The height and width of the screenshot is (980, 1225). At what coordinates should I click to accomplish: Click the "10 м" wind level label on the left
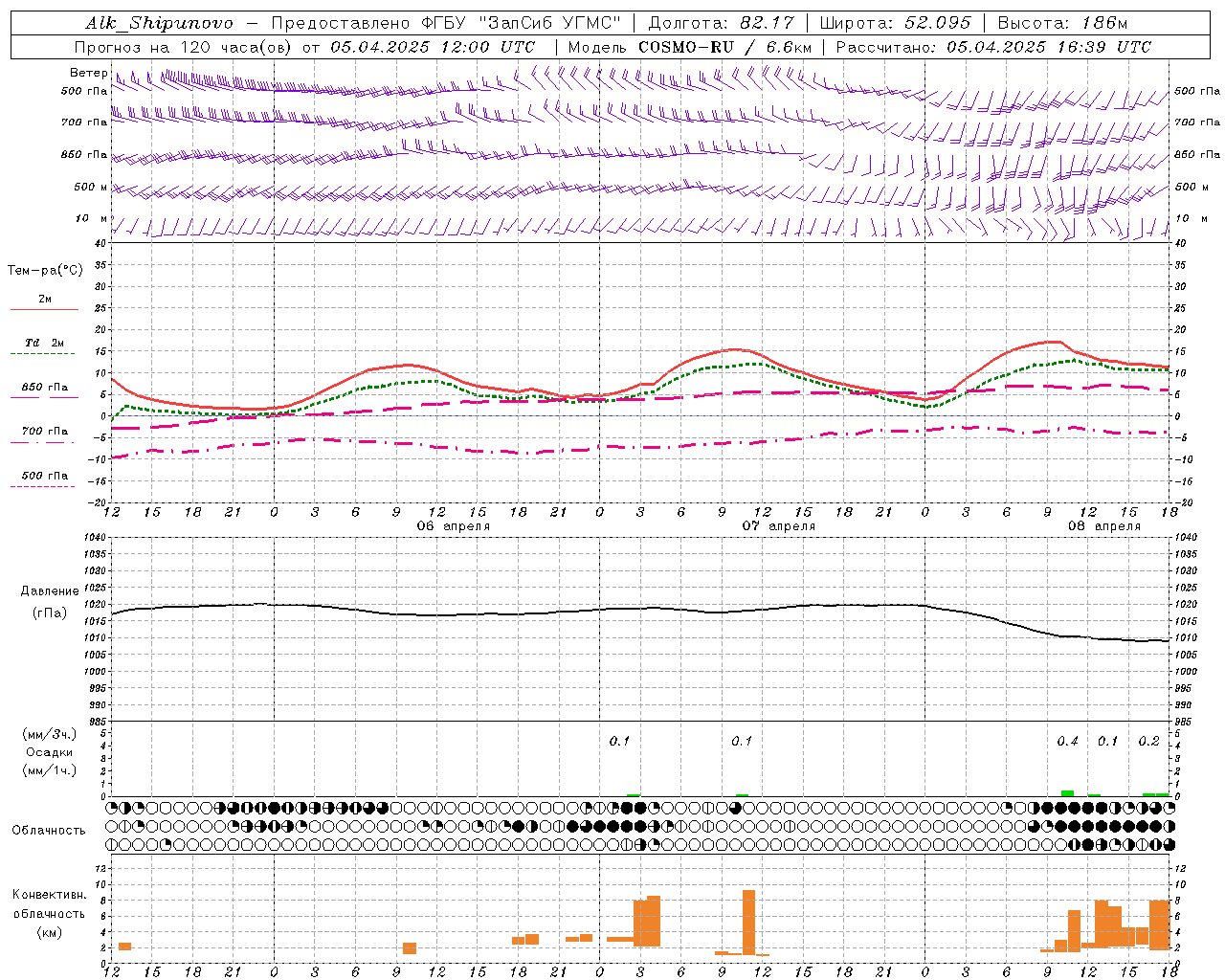92,219
